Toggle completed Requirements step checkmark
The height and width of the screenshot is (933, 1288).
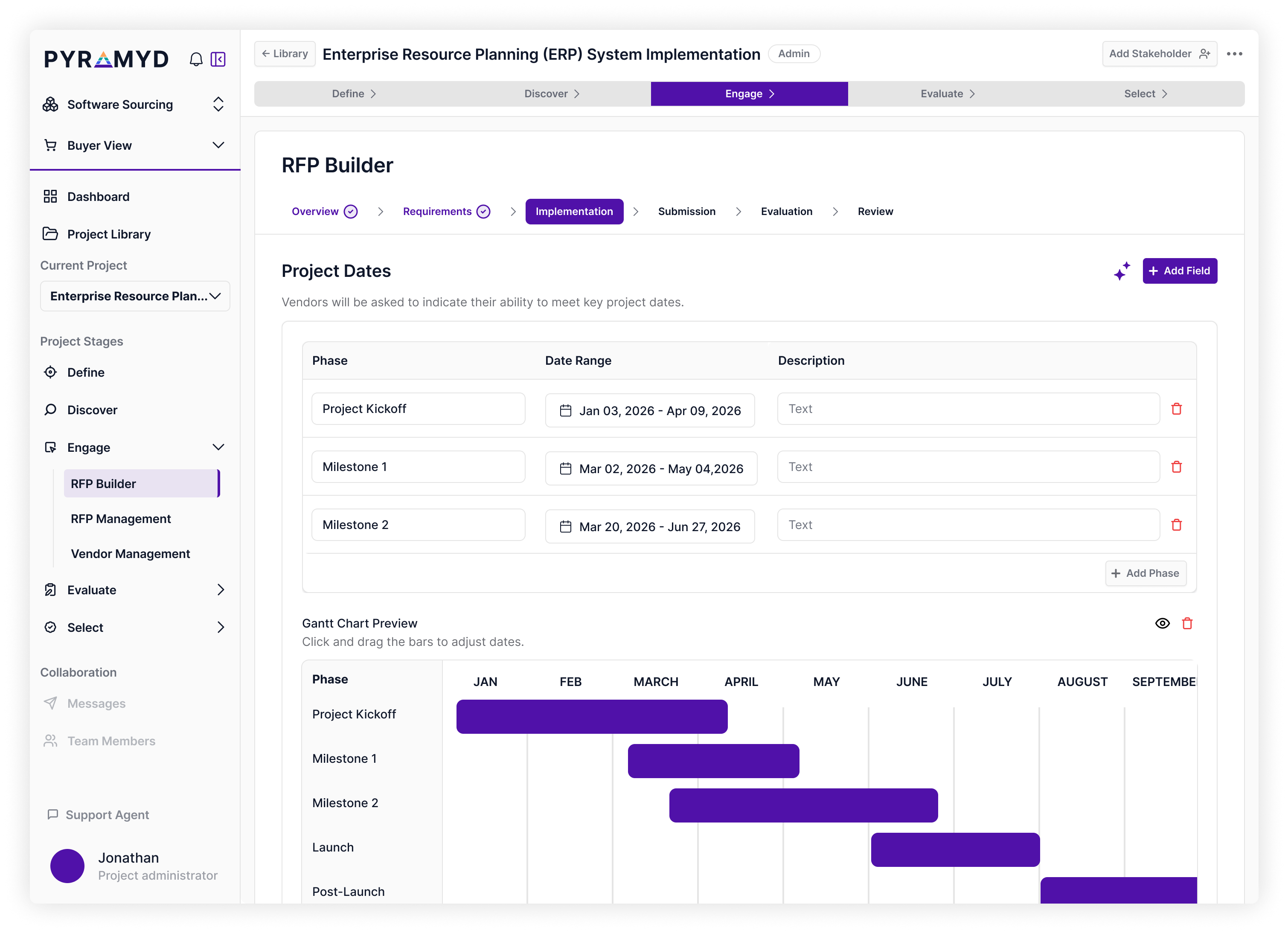[483, 212]
